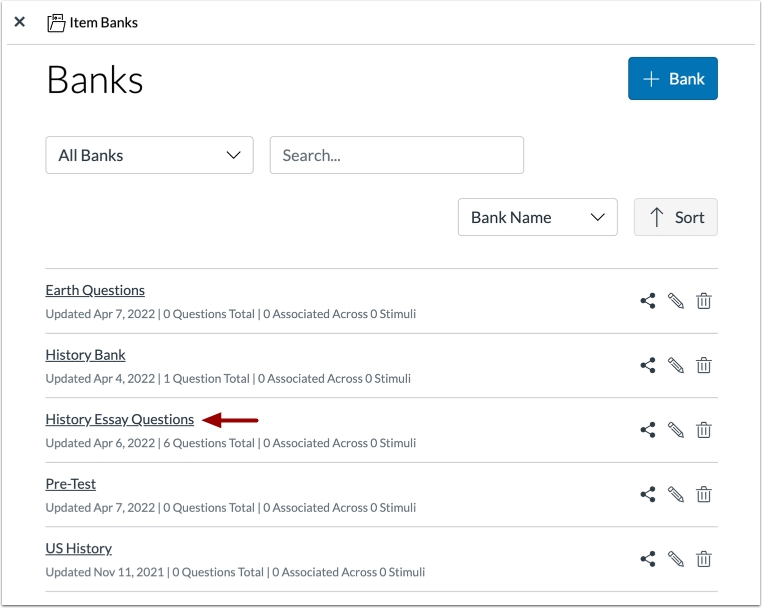Open the History Essay Questions bank

[119, 420]
